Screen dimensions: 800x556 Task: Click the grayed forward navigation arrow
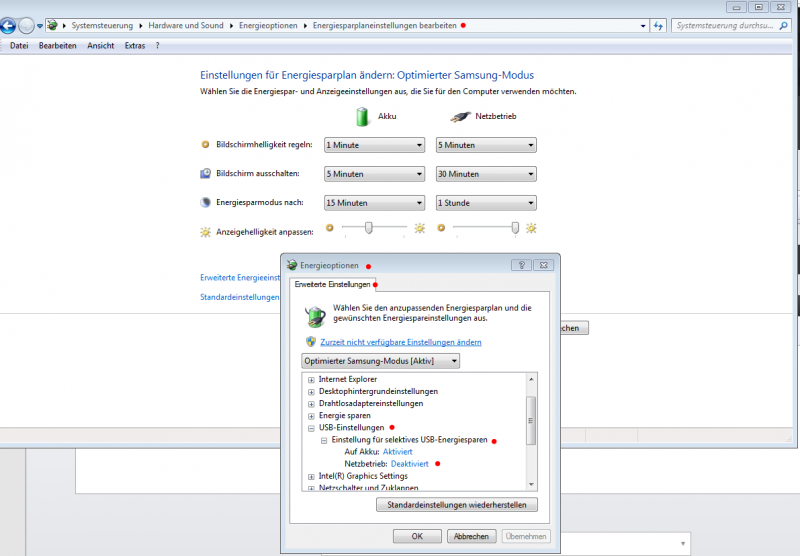click(26, 25)
